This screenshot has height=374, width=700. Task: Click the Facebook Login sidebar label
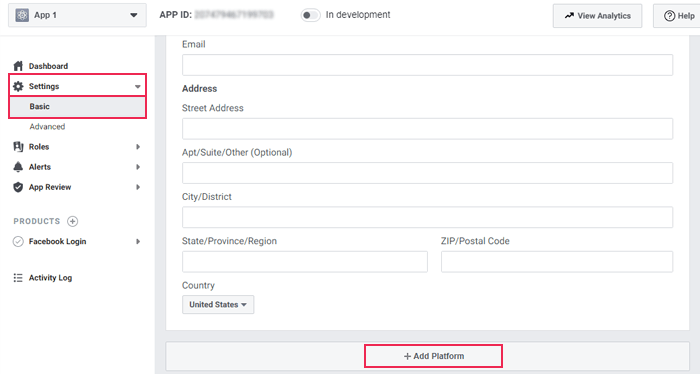click(x=58, y=241)
